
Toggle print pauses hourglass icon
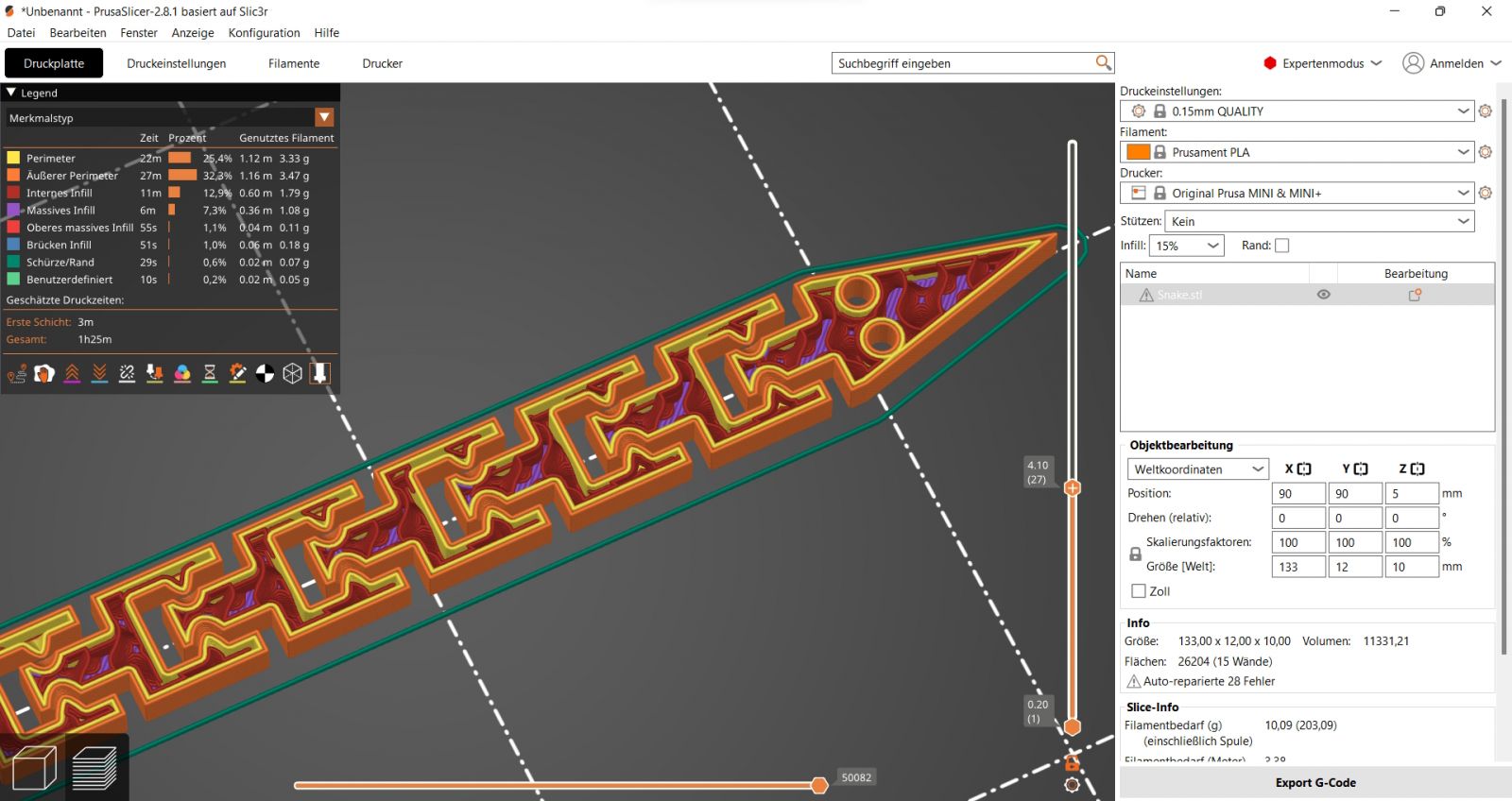coord(210,374)
